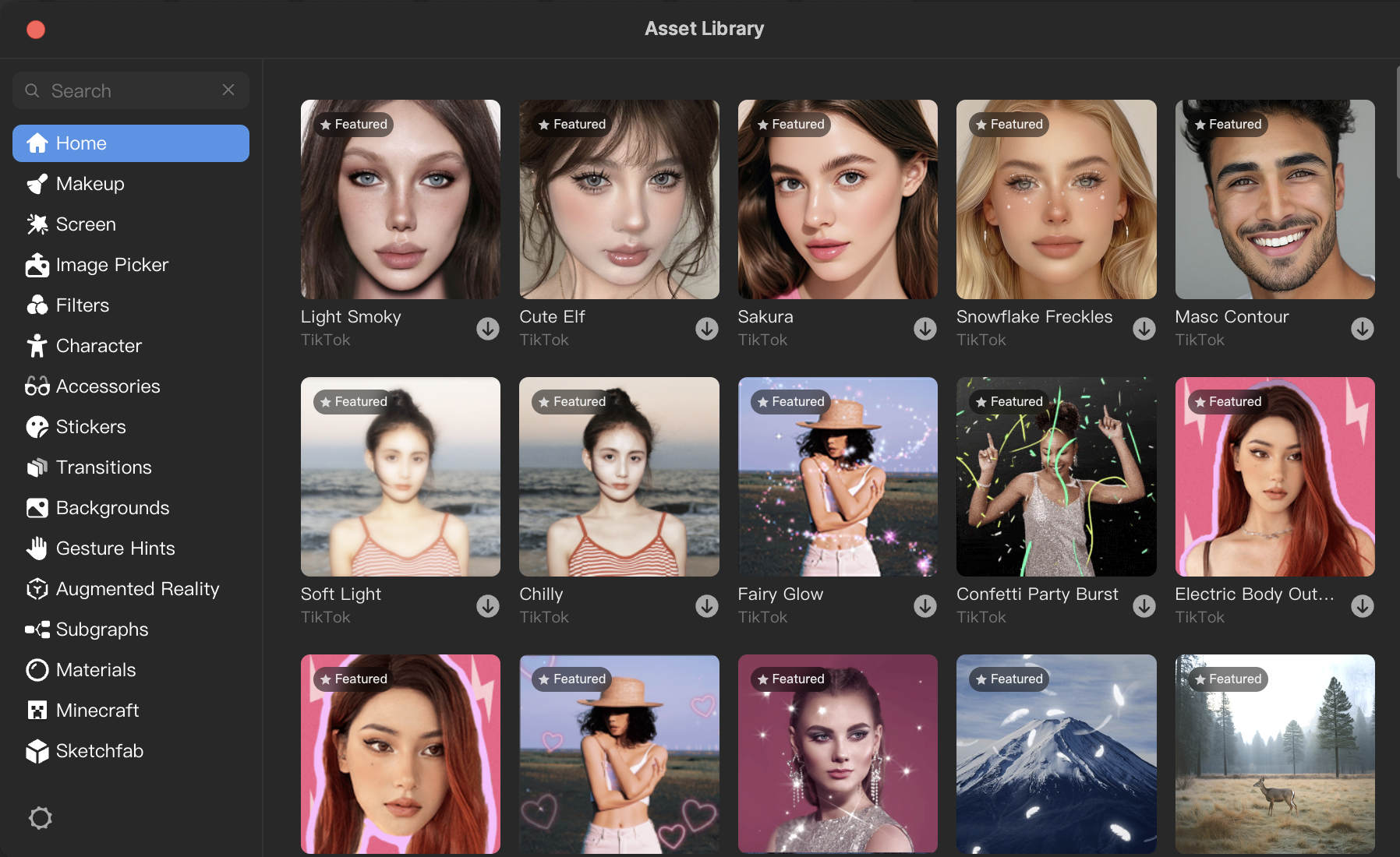Download the Cute Elf effect
Screen dimensions: 1400x857
tap(707, 329)
